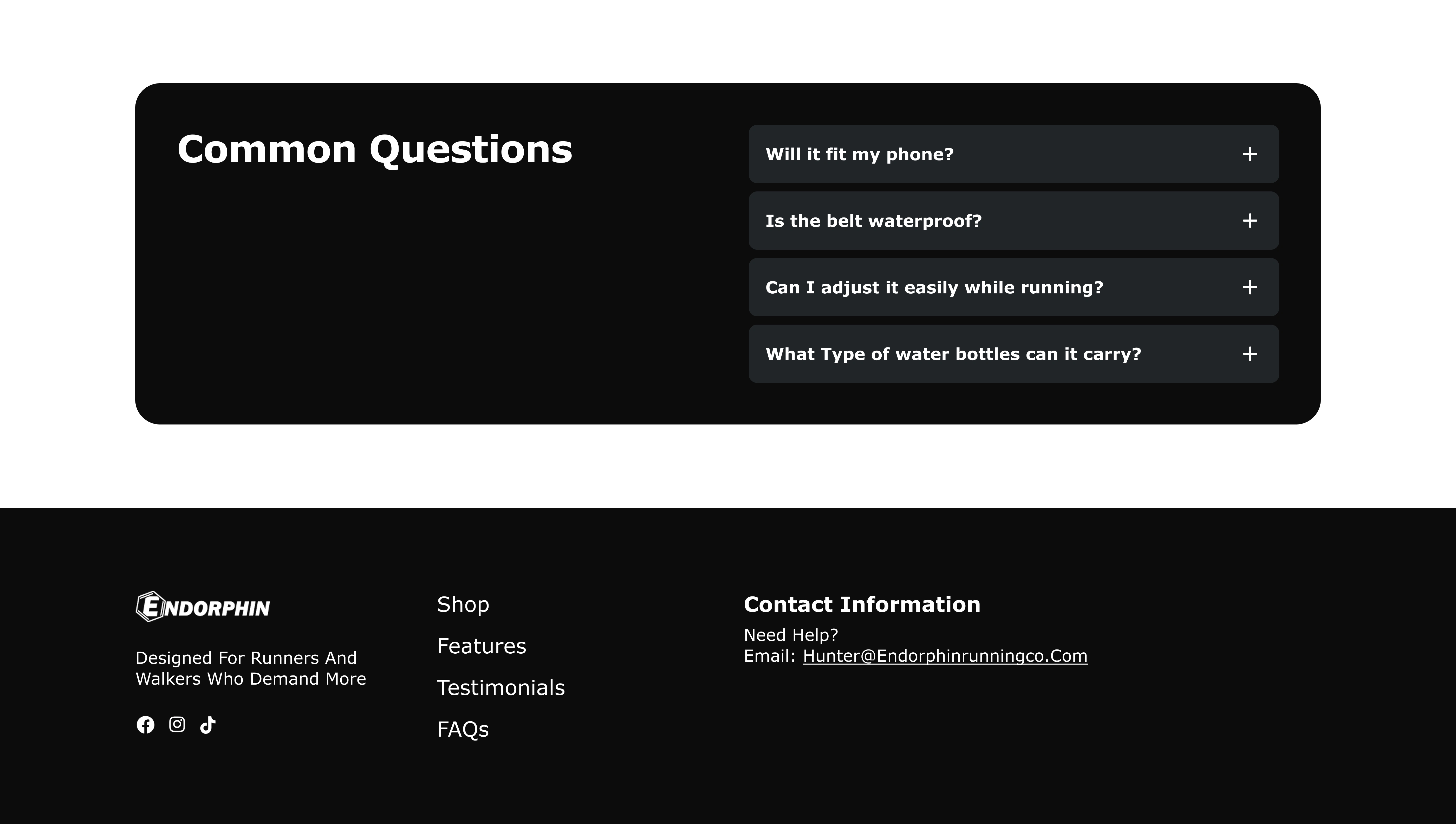Image resolution: width=1456 pixels, height=824 pixels.
Task: Expand 'What Type of water bottles can it carry?'
Action: 953,354
